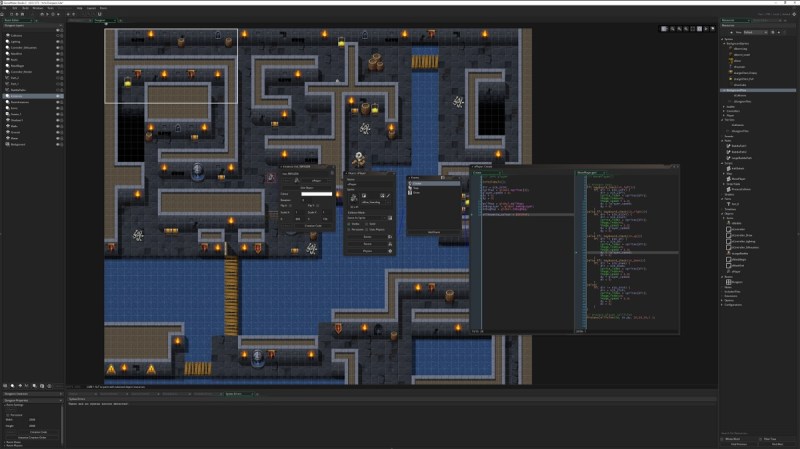Click the Physics button gear icon
The width and height of the screenshot is (800, 449).
click(392, 251)
